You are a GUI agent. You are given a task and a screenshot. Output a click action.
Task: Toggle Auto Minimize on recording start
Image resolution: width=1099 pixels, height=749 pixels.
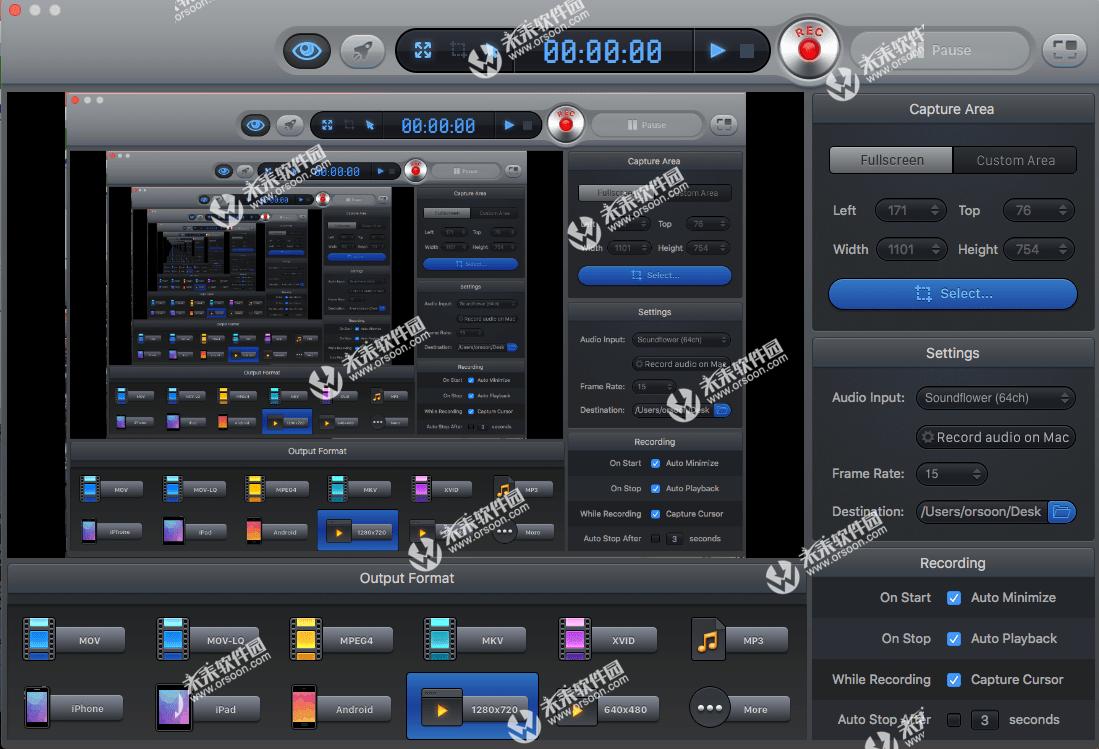point(953,597)
